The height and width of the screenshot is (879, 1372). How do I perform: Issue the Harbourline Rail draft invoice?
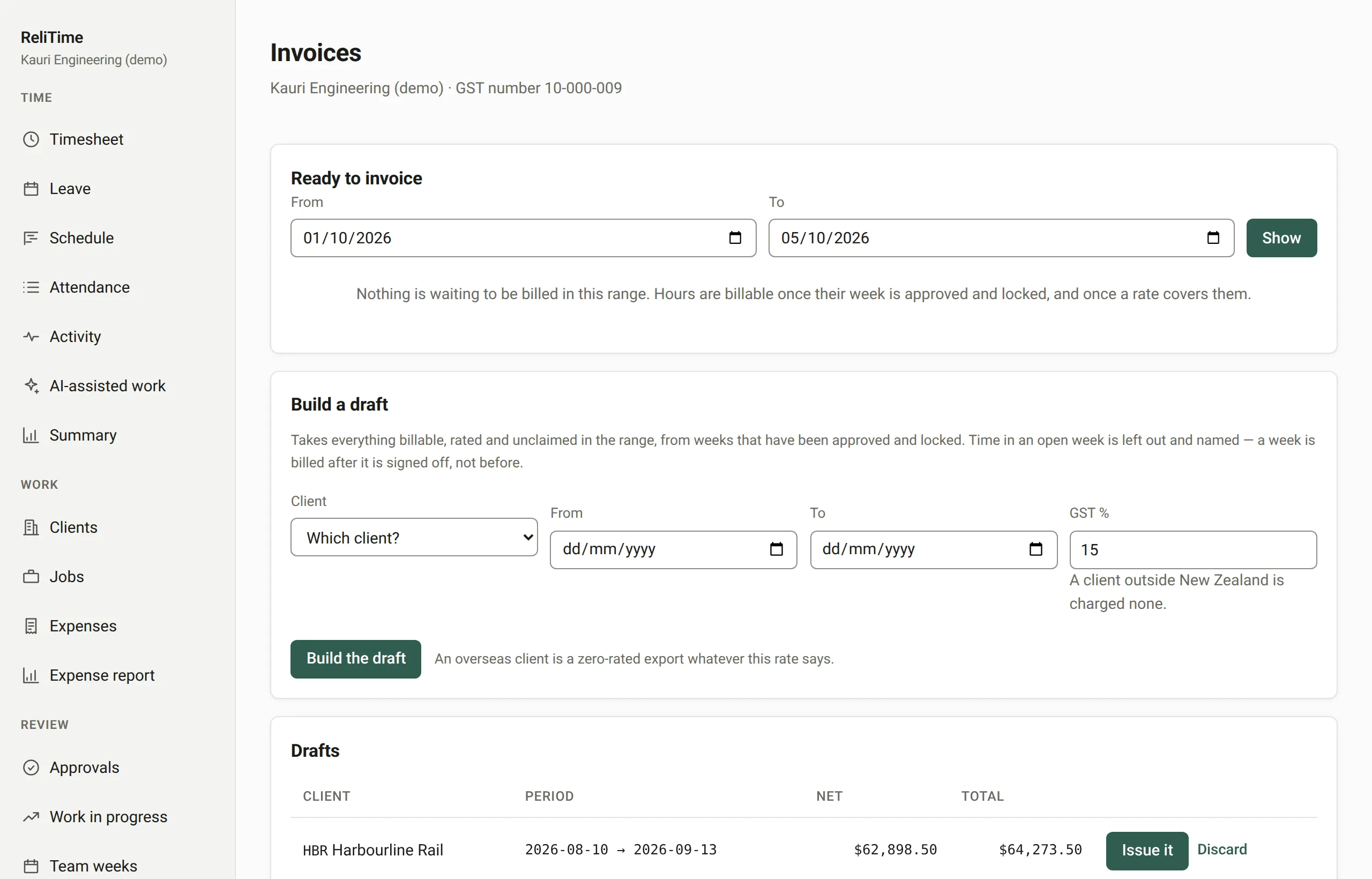point(1147,851)
